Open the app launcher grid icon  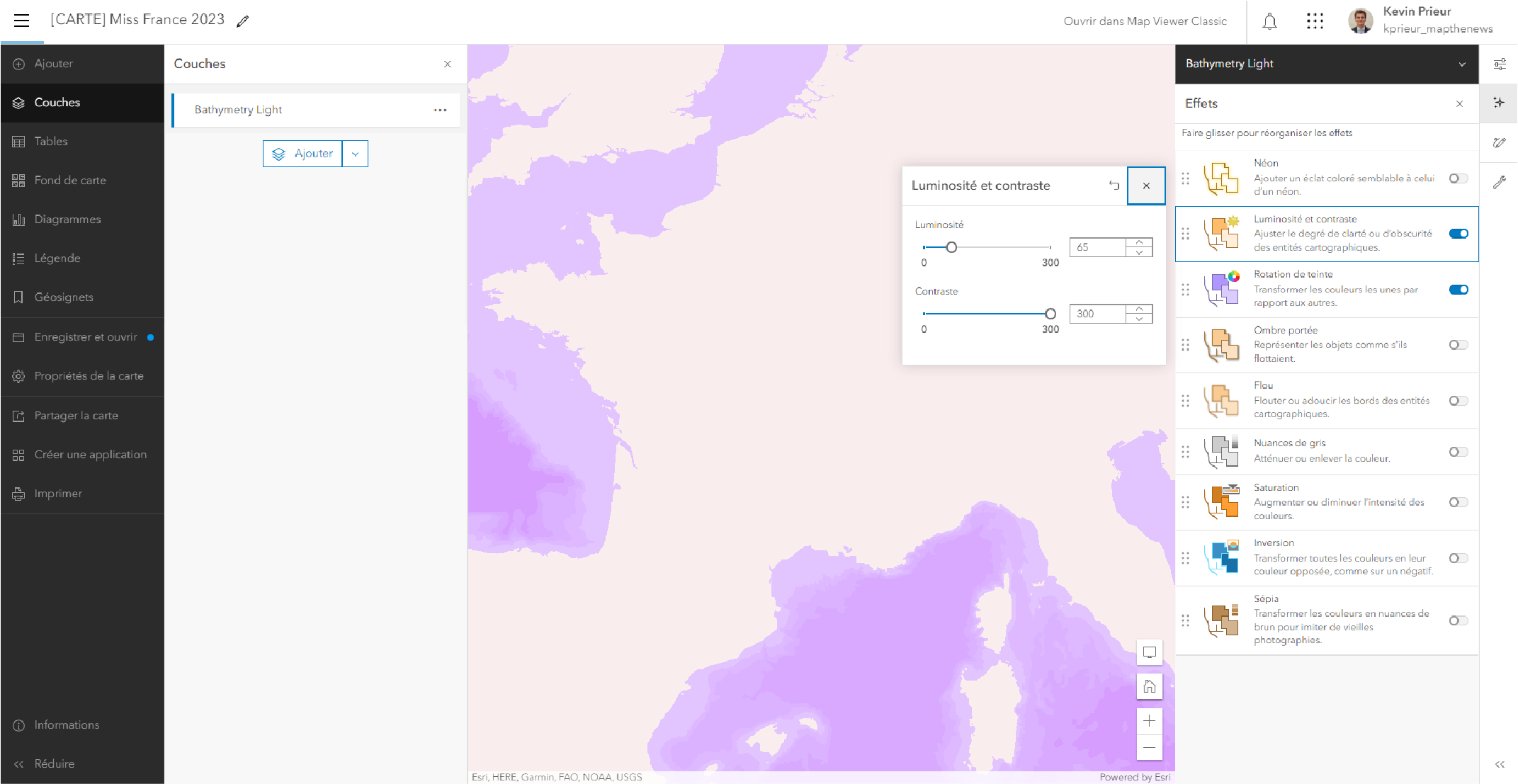pos(1315,21)
